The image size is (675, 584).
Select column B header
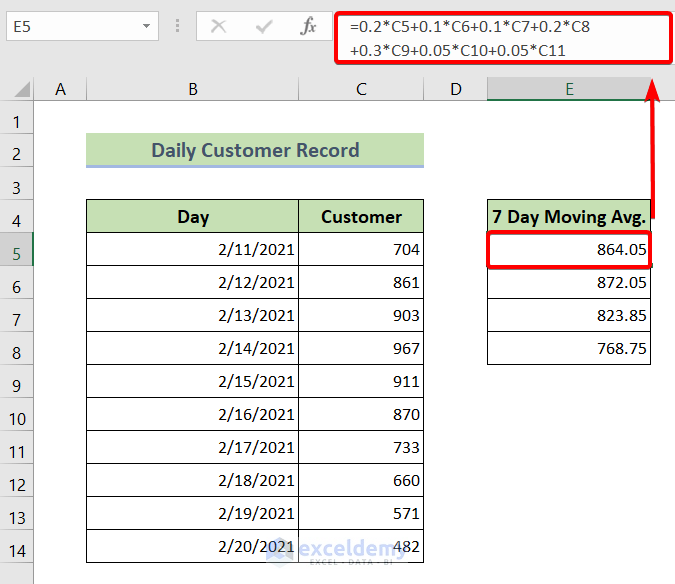click(x=192, y=90)
